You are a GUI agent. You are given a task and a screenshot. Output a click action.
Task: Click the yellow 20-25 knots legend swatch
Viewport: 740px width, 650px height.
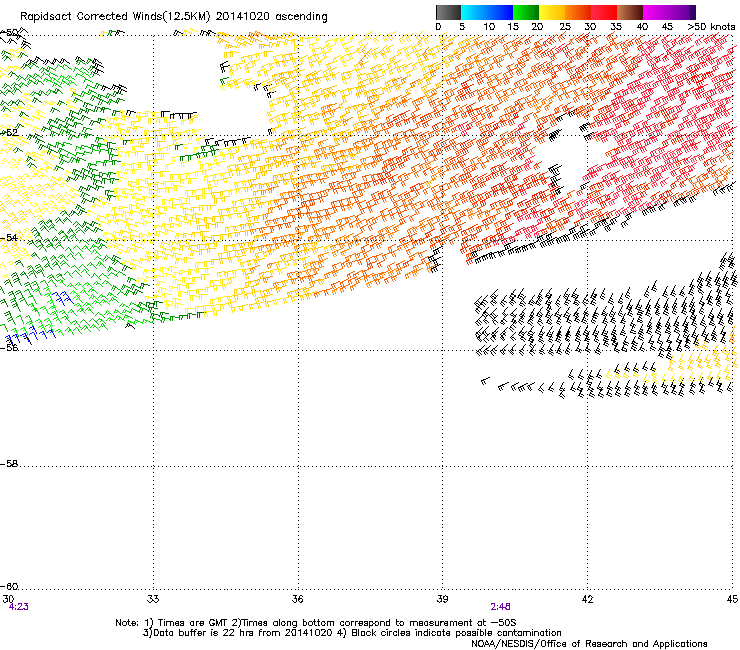click(x=552, y=12)
